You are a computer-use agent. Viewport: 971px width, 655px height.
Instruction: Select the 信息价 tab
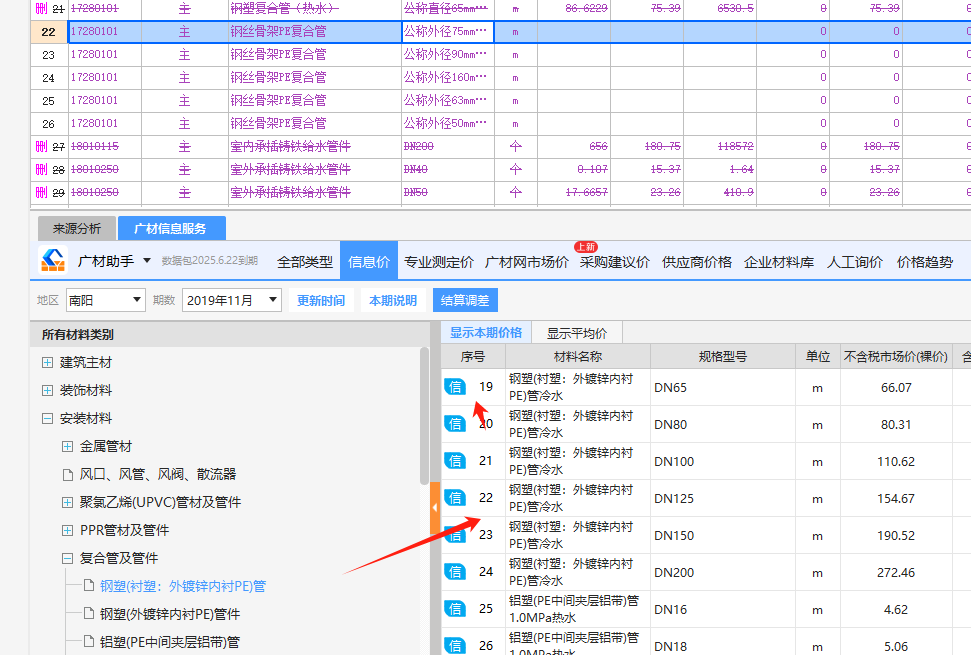[369, 262]
